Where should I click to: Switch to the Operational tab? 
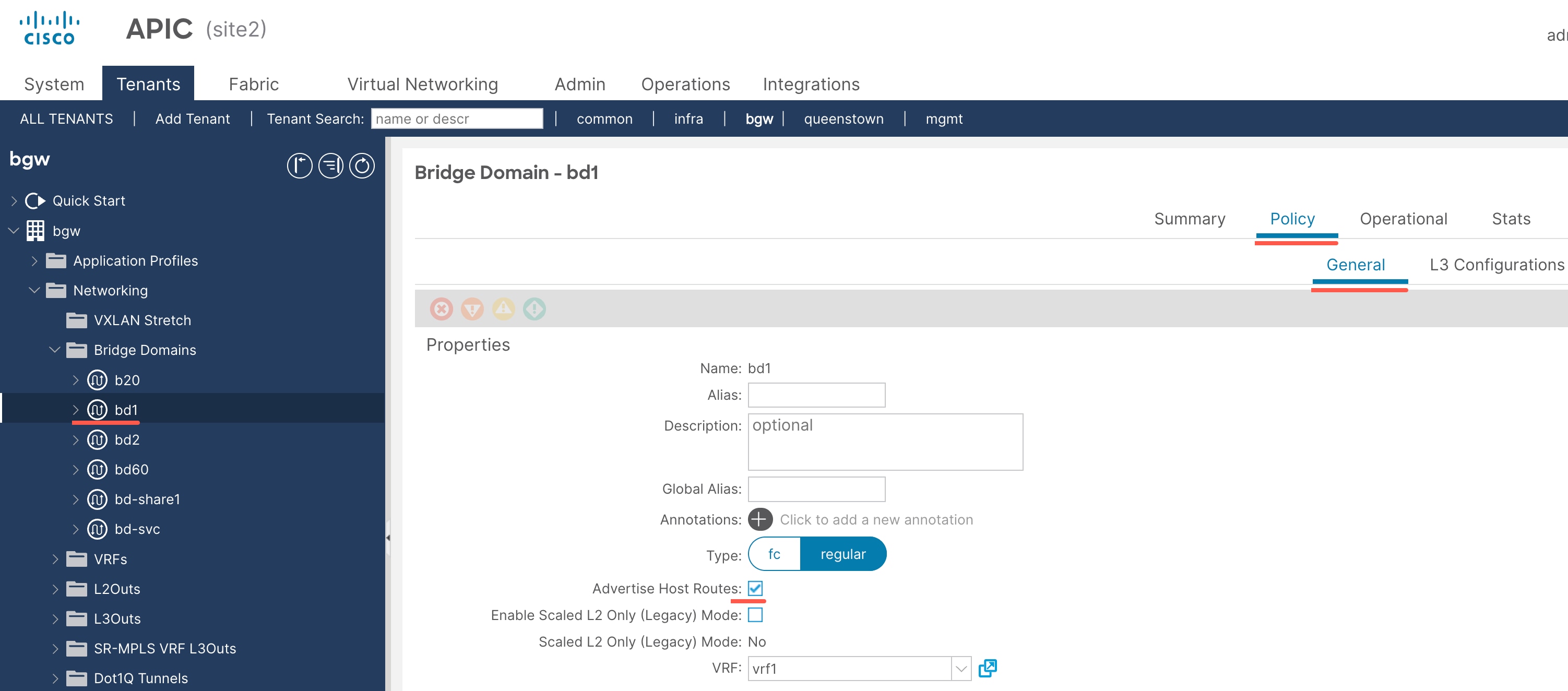tap(1403, 219)
